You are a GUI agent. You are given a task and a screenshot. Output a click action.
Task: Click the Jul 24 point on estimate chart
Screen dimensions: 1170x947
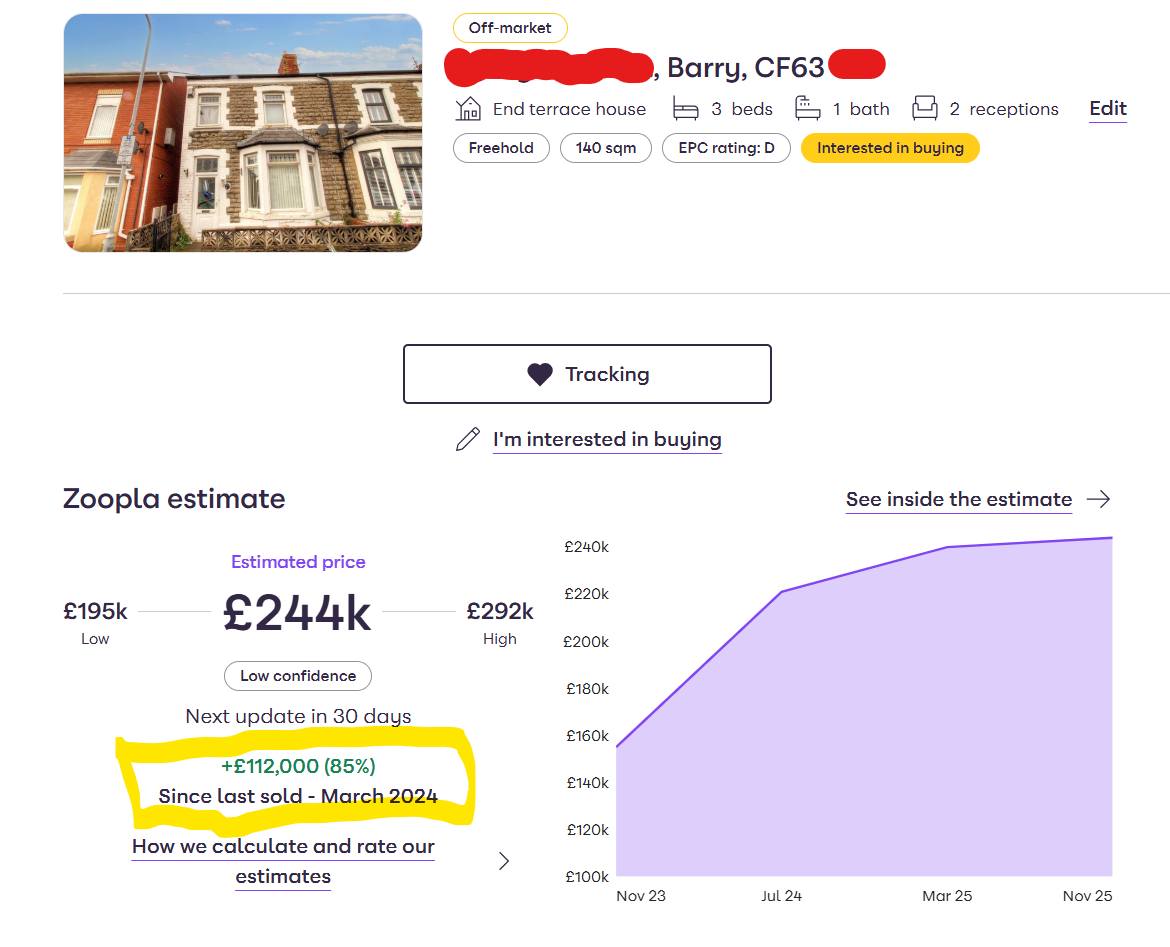coord(781,592)
